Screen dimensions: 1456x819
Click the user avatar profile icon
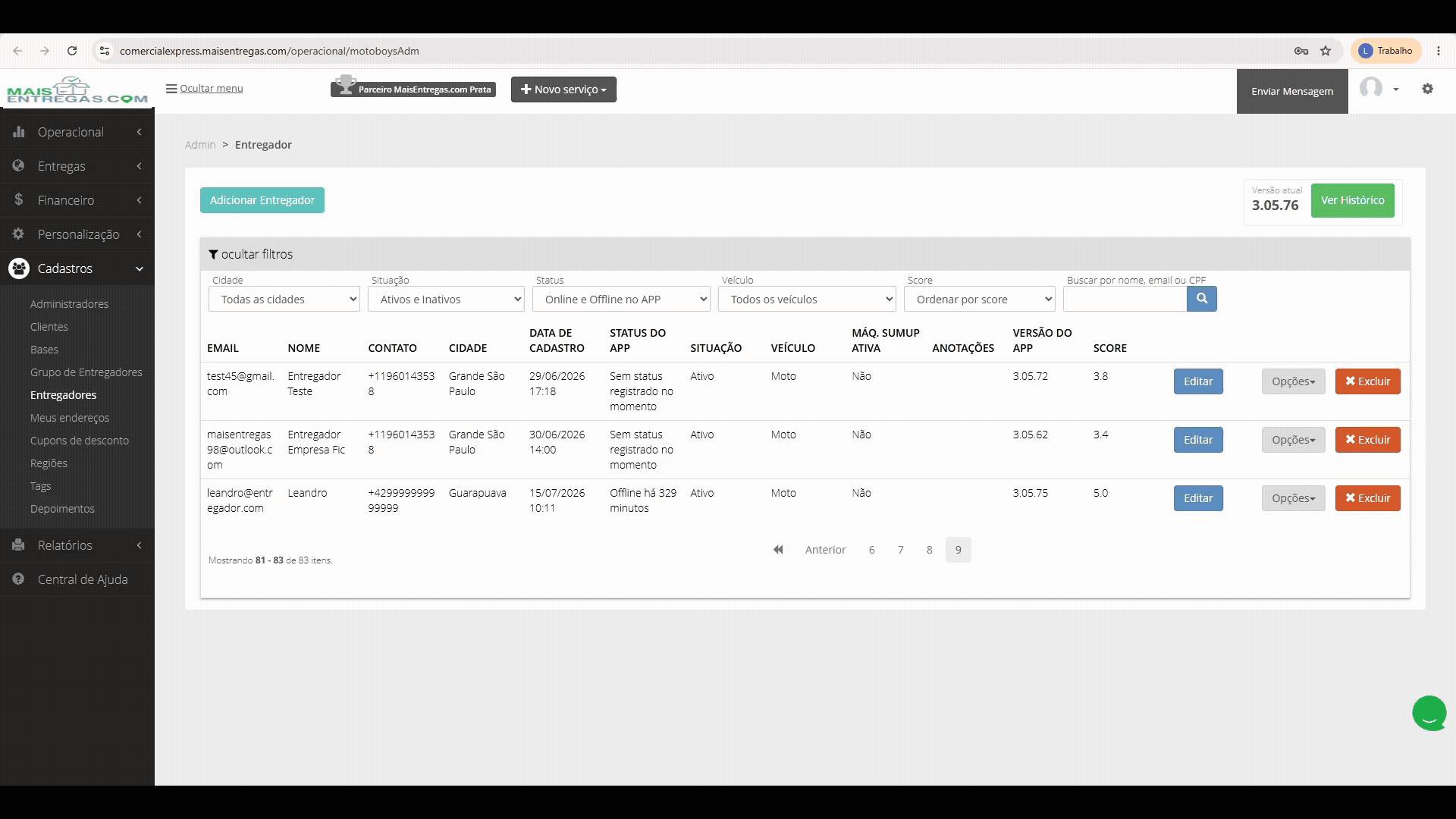1371,88
